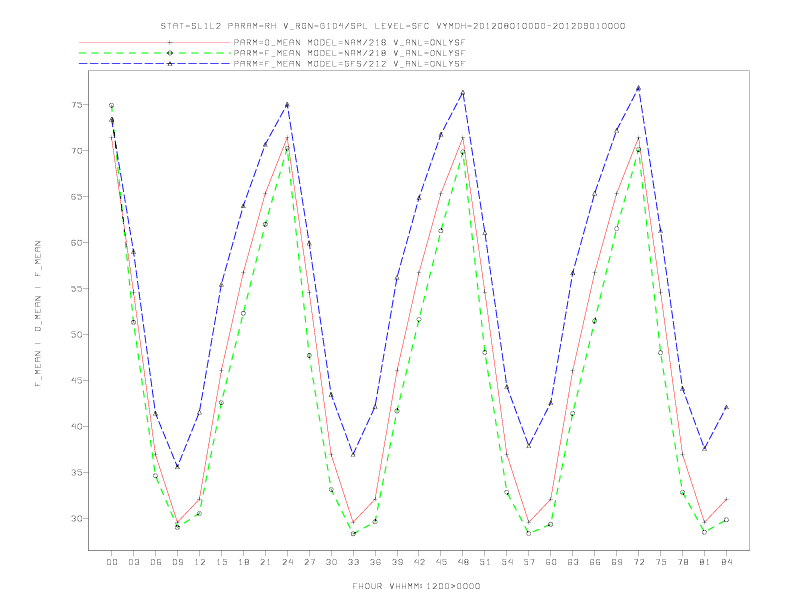Viewport: 792px width, 612px height.
Task: Click x-axis hour label 51
Action: point(485,562)
